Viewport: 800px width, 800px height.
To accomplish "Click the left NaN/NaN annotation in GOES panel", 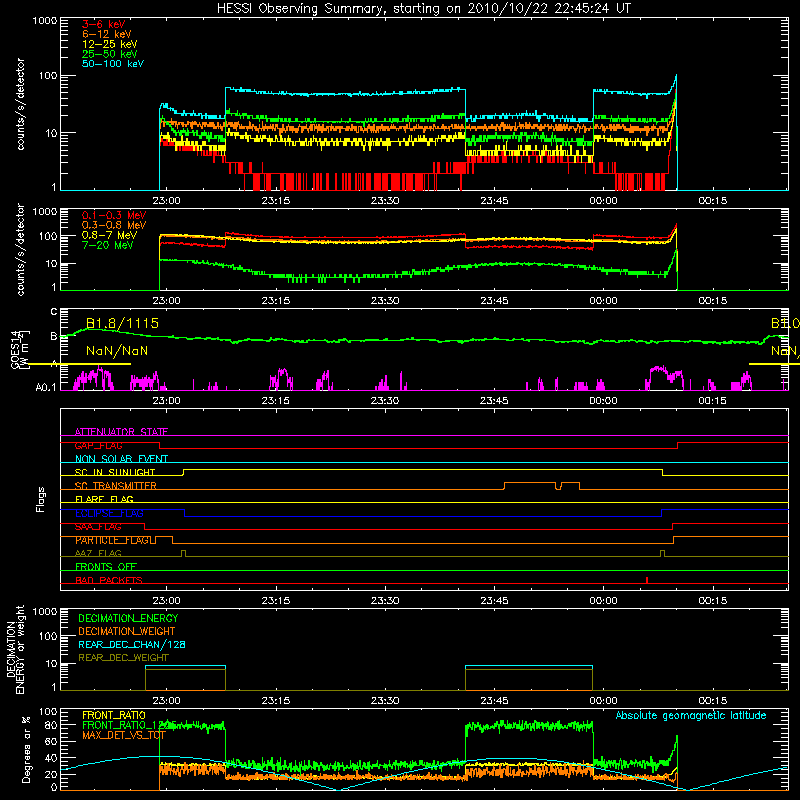I will point(117,351).
